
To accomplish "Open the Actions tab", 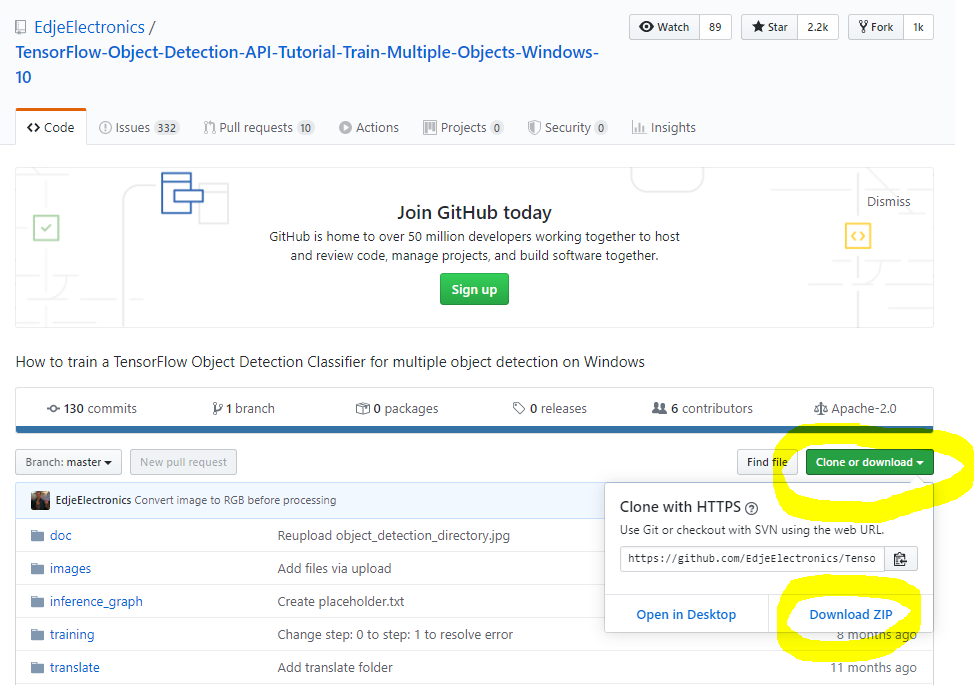I will click(369, 127).
